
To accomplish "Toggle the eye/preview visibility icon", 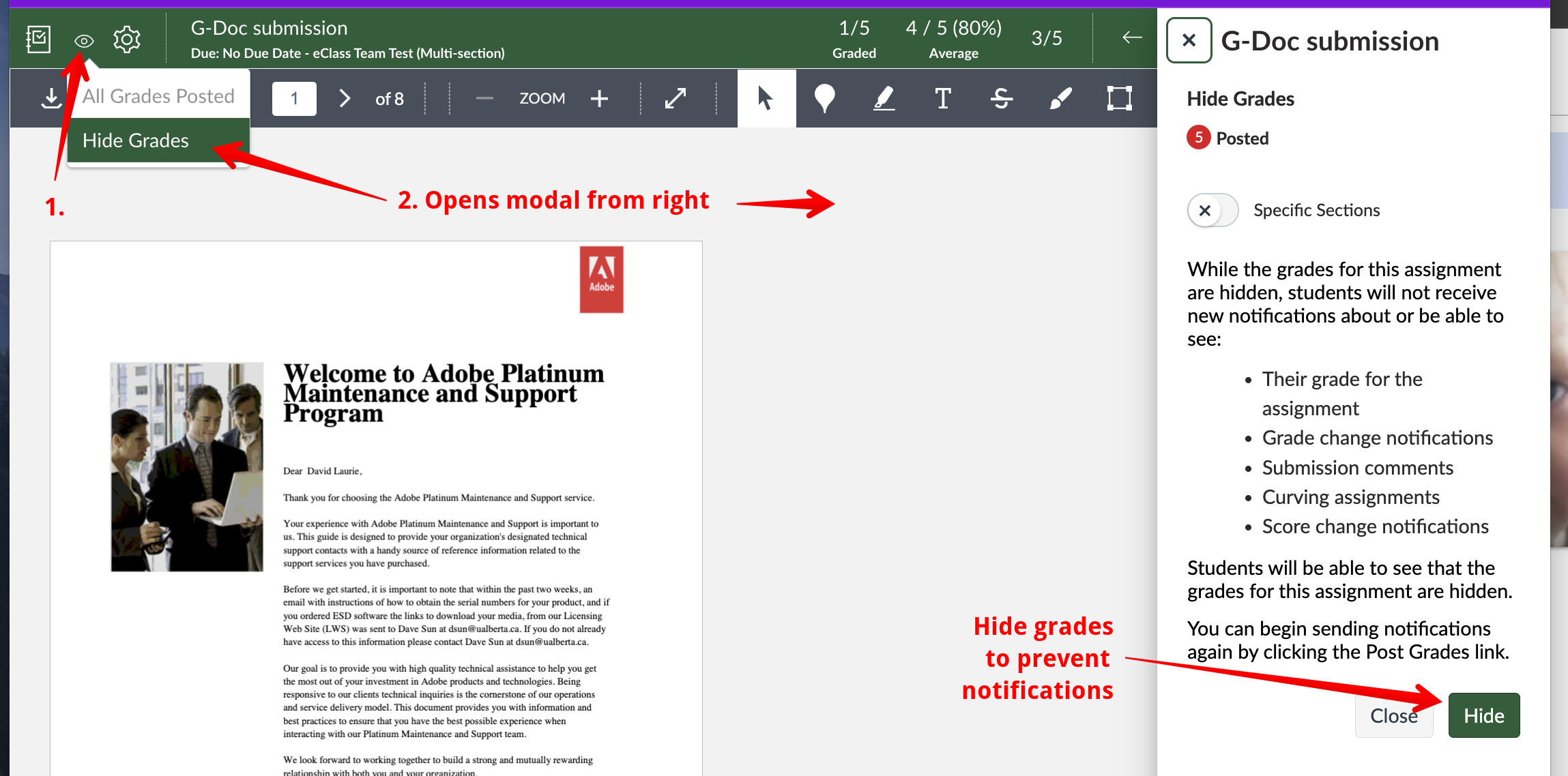I will click(83, 40).
